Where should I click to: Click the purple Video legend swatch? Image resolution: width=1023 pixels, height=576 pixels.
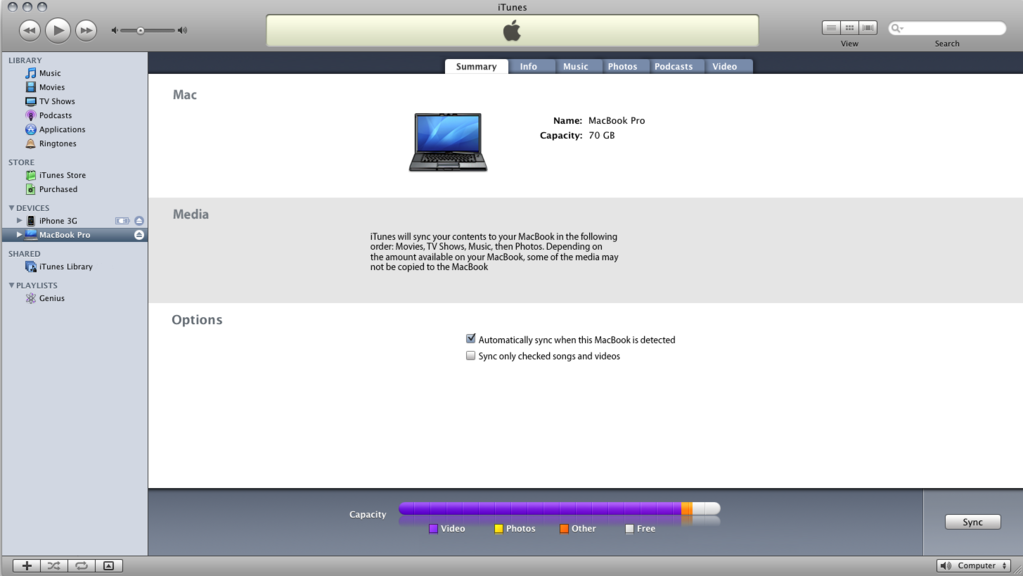pos(433,529)
